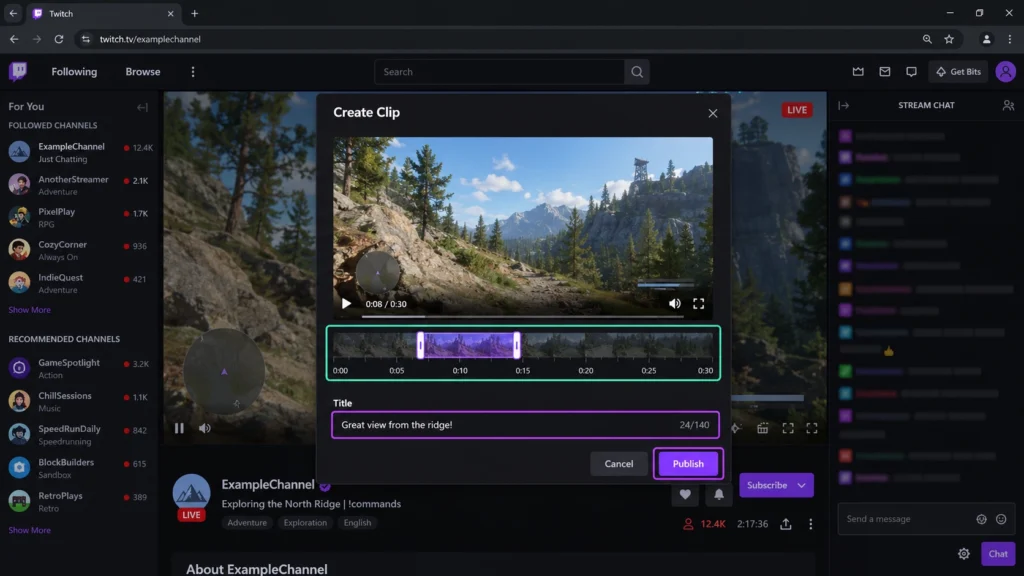The height and width of the screenshot is (576, 1024).
Task: Click the purple selected clip segment
Action: point(469,345)
